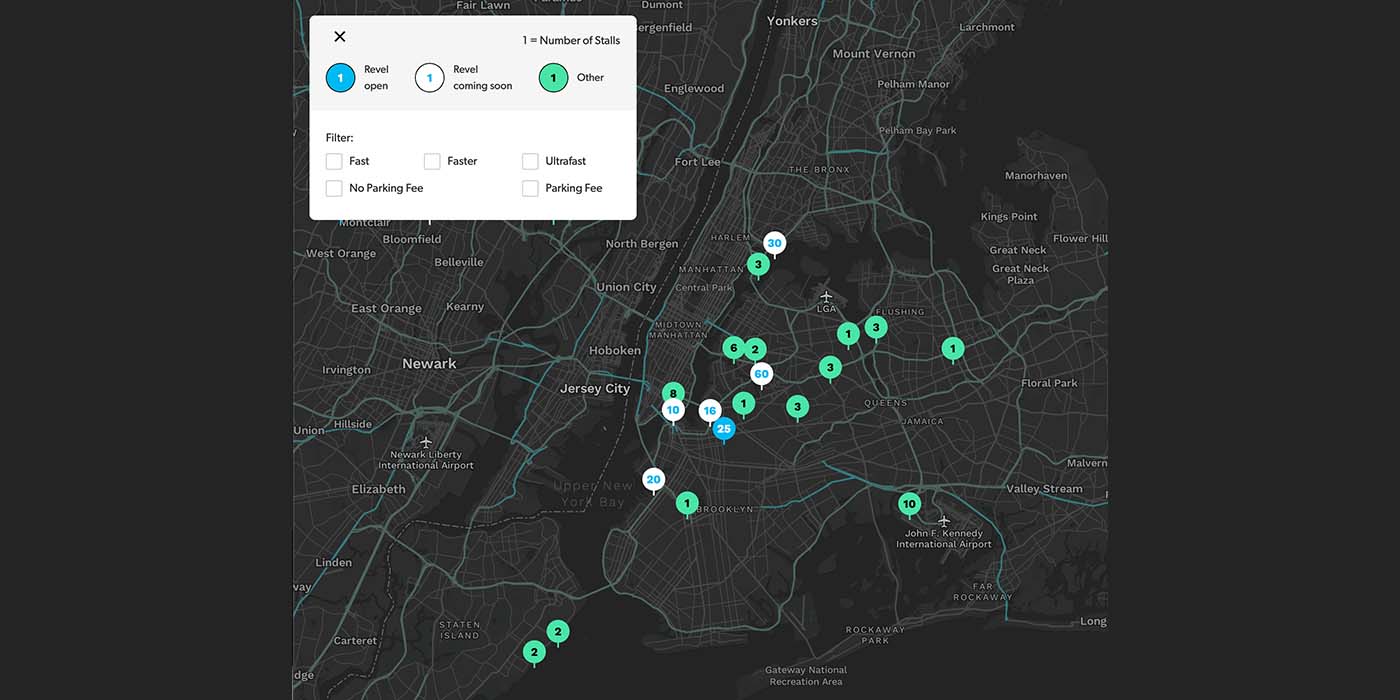
Task: Select the 10-stall marker near JFK Airport
Action: 909,504
